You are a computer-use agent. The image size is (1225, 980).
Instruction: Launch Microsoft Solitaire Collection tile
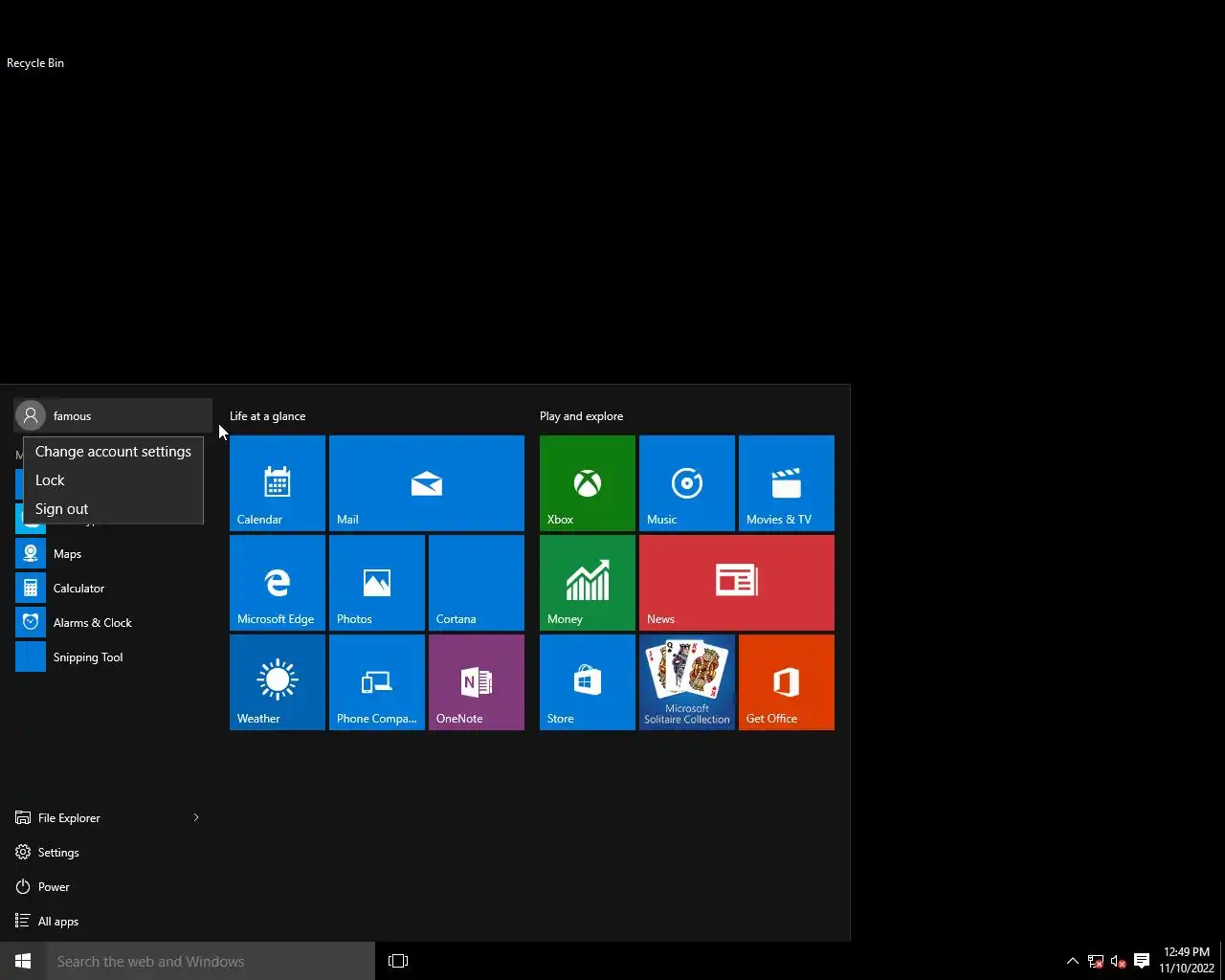687,682
